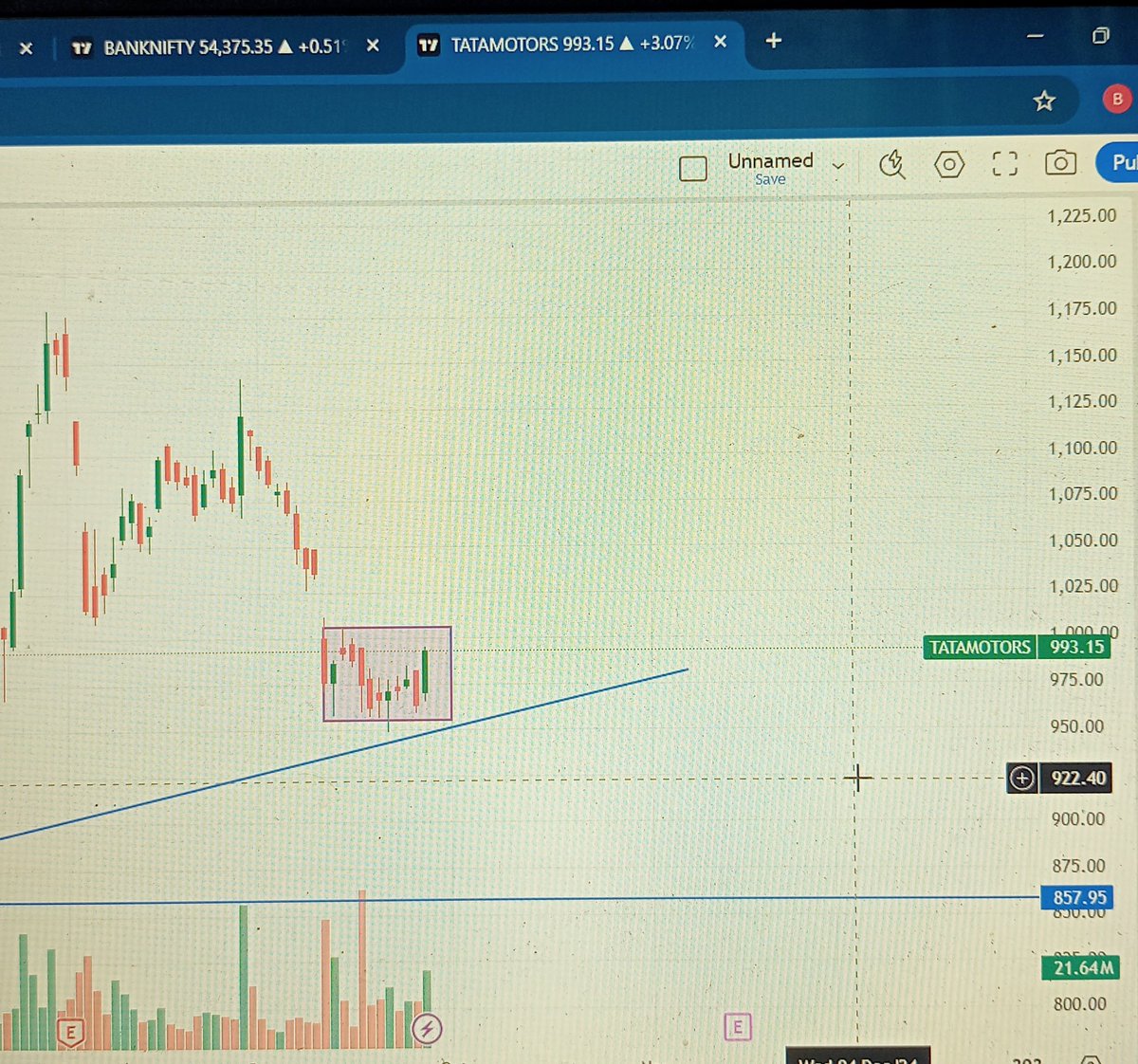Click the 1,225.00 price axis label
Viewport: 1138px width, 1064px height.
click(x=1081, y=216)
